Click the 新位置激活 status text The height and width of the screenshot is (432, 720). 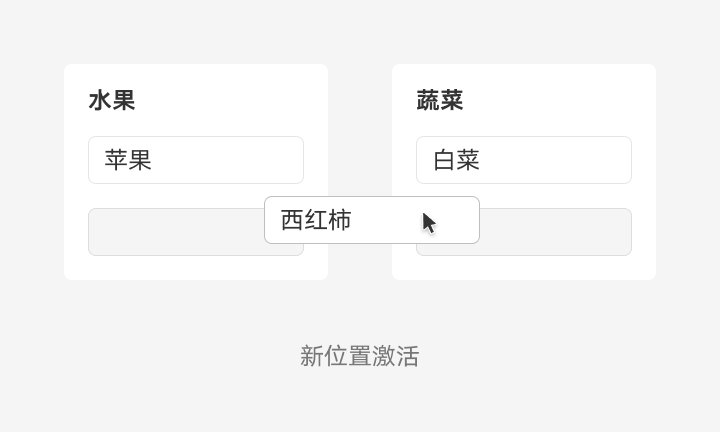click(360, 356)
